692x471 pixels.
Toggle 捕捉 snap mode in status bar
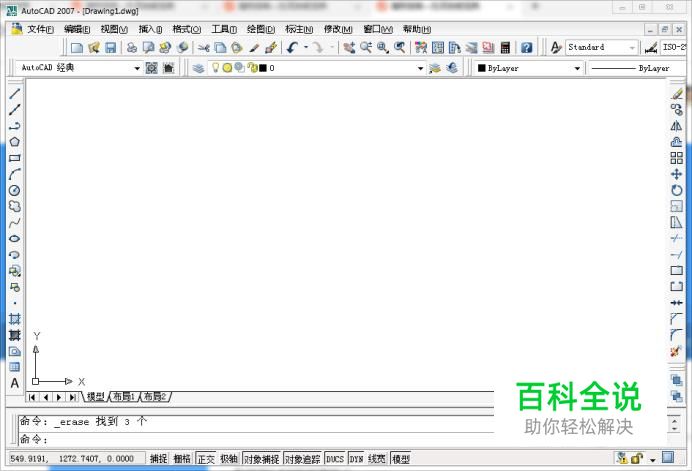pos(158,459)
